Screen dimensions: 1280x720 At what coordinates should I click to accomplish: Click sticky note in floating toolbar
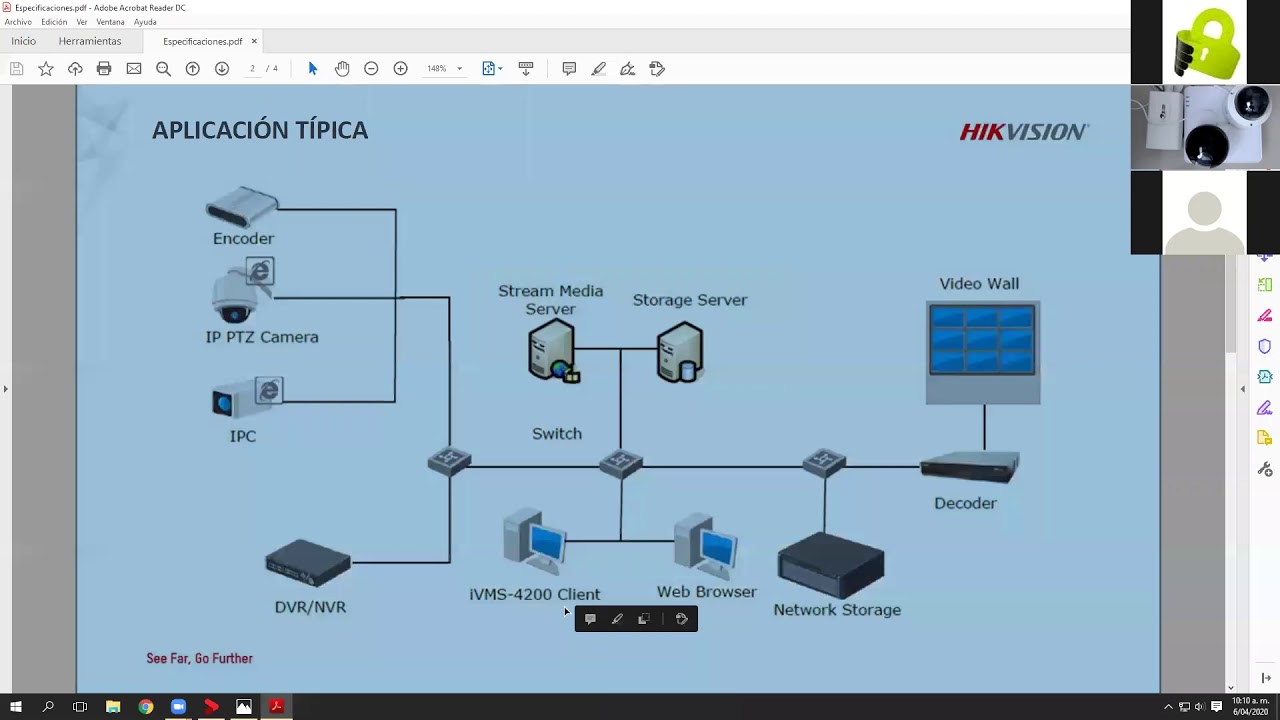(590, 619)
